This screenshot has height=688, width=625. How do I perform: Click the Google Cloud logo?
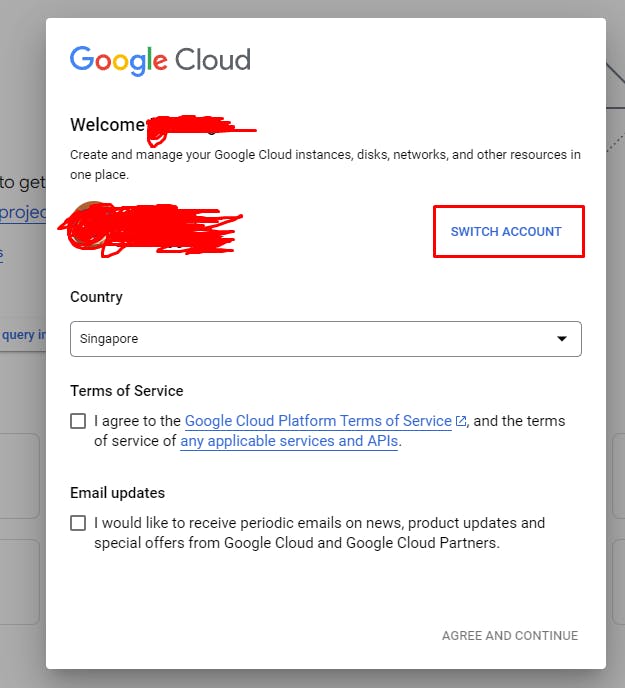160,60
